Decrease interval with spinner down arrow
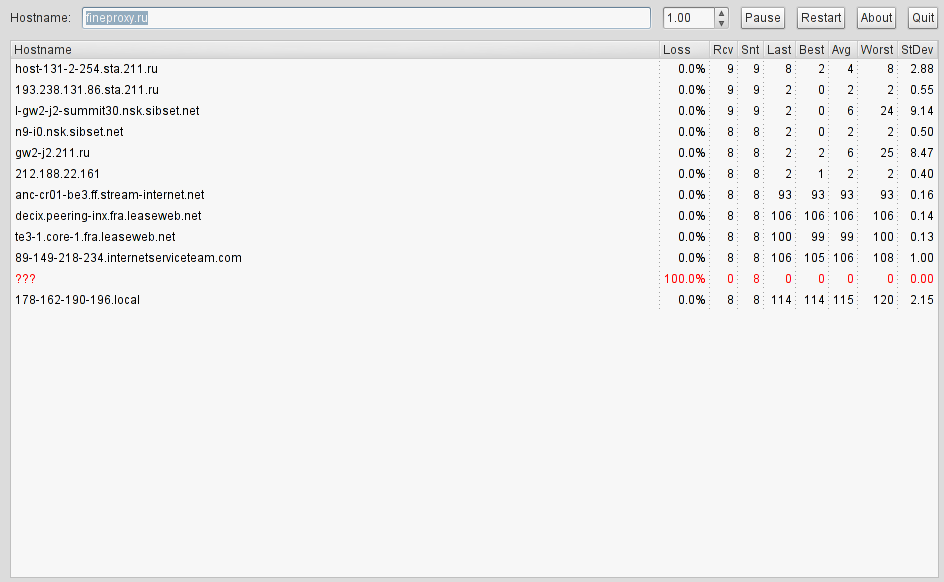The width and height of the screenshot is (944, 582). point(721,23)
